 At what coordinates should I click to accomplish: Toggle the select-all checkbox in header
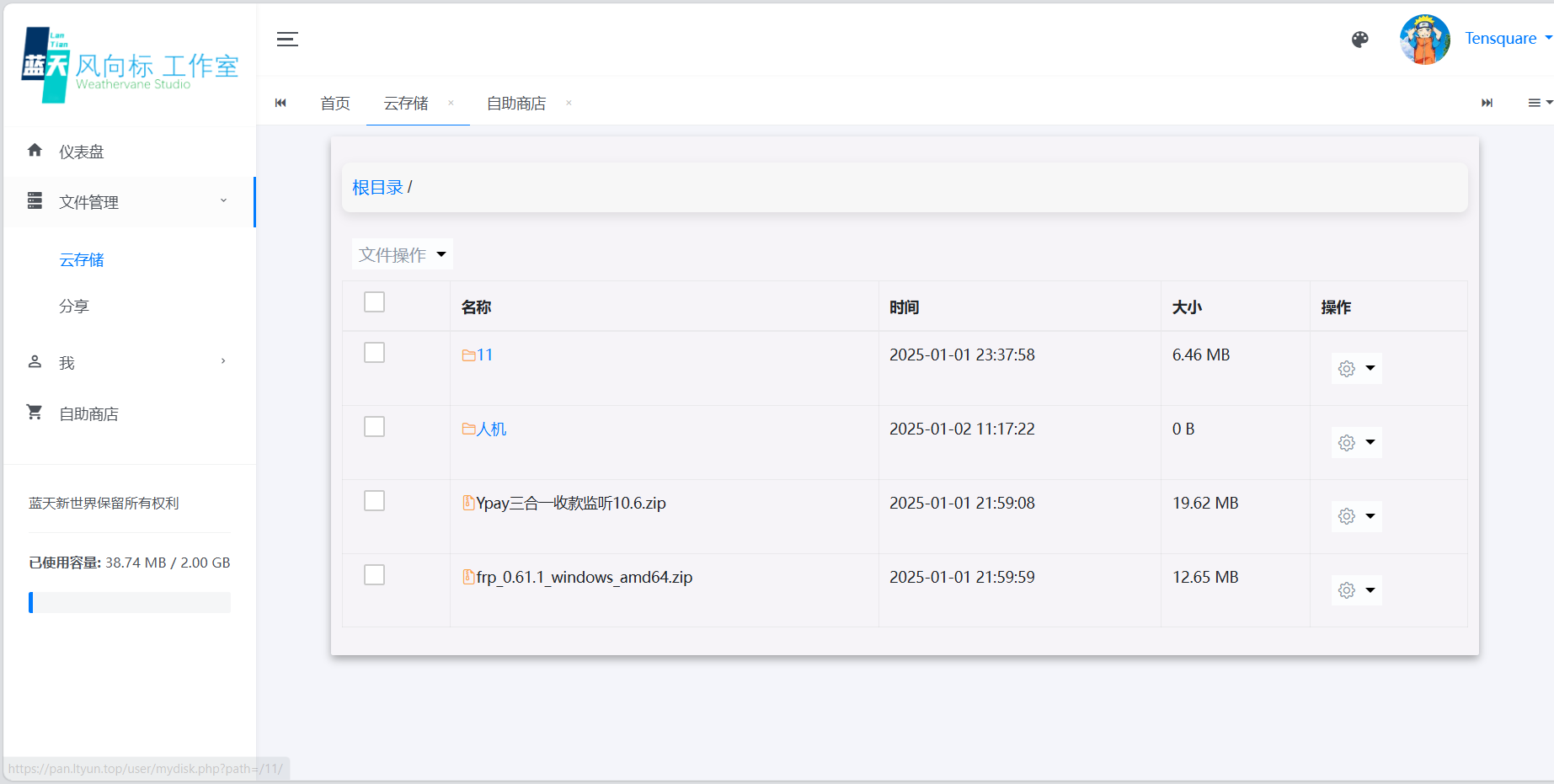point(374,301)
